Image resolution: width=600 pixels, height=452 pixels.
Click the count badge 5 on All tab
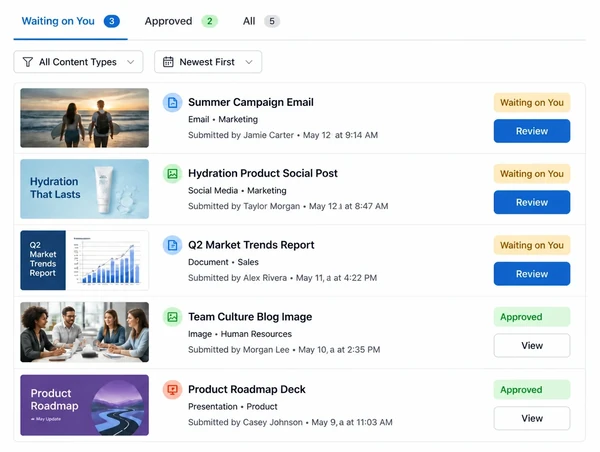pyautogui.click(x=272, y=21)
